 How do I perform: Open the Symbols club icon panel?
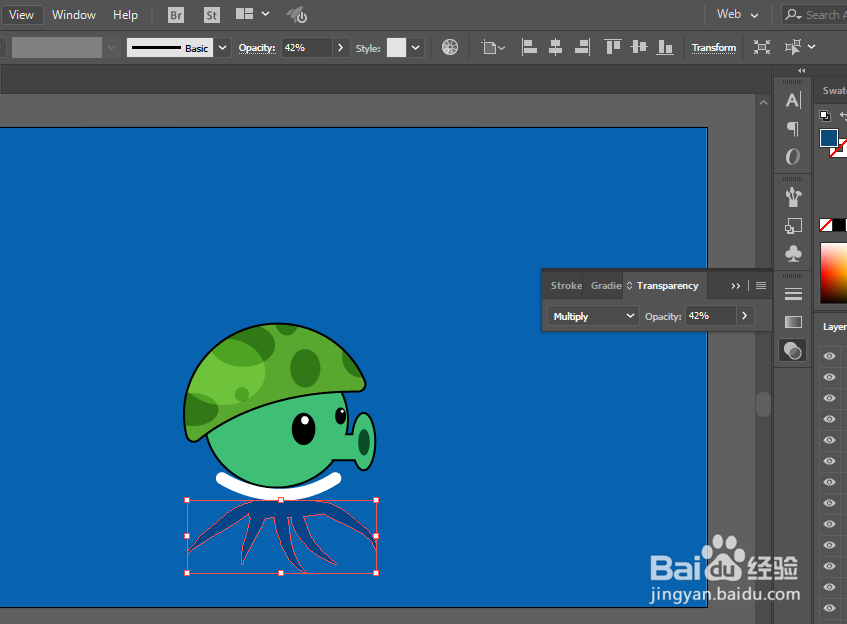tap(793, 254)
